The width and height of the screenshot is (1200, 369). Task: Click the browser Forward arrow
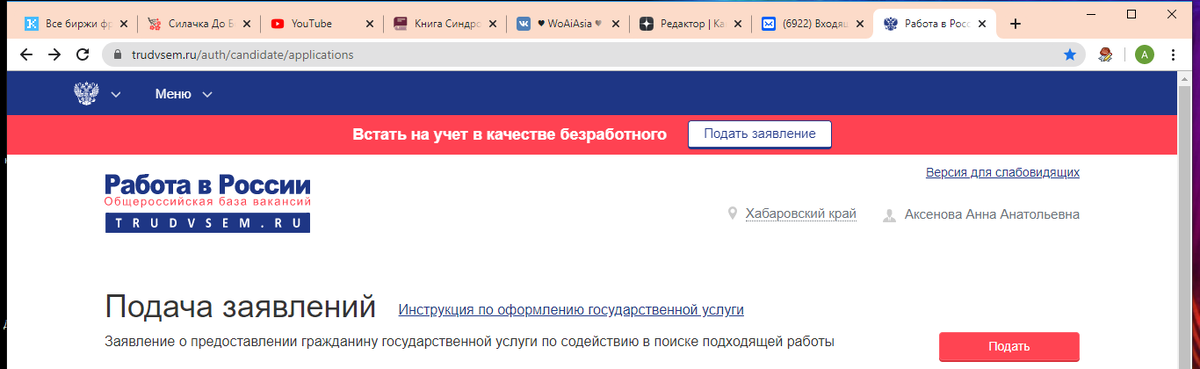click(x=55, y=55)
